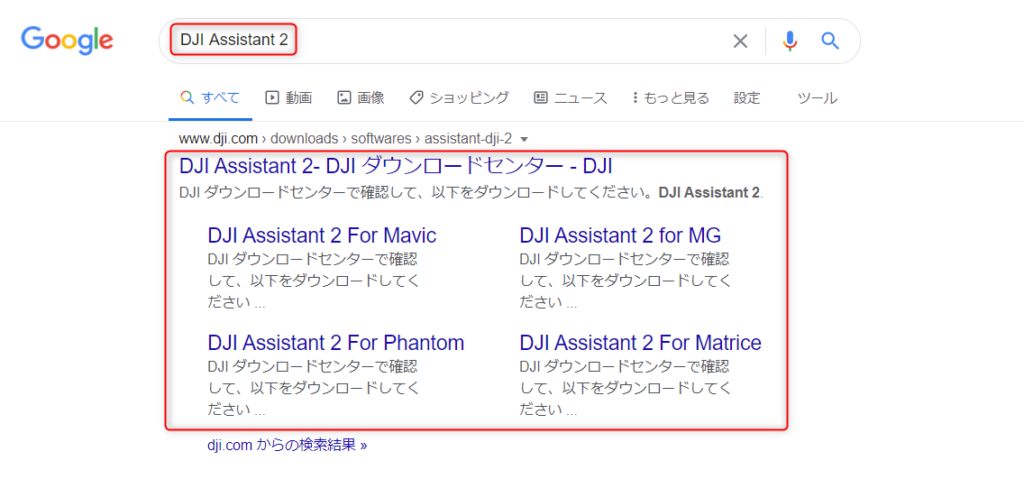
Task: Click the snippet text under For Phantom
Action: click(x=313, y=388)
